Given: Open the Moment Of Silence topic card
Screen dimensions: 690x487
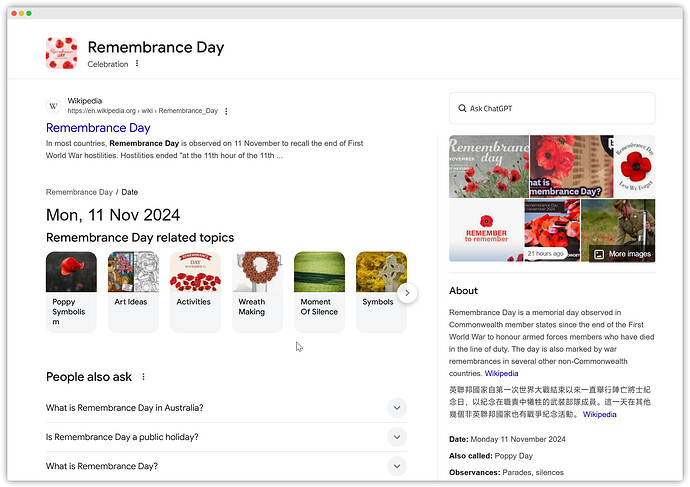Looking at the screenshot, I should tap(319, 292).
